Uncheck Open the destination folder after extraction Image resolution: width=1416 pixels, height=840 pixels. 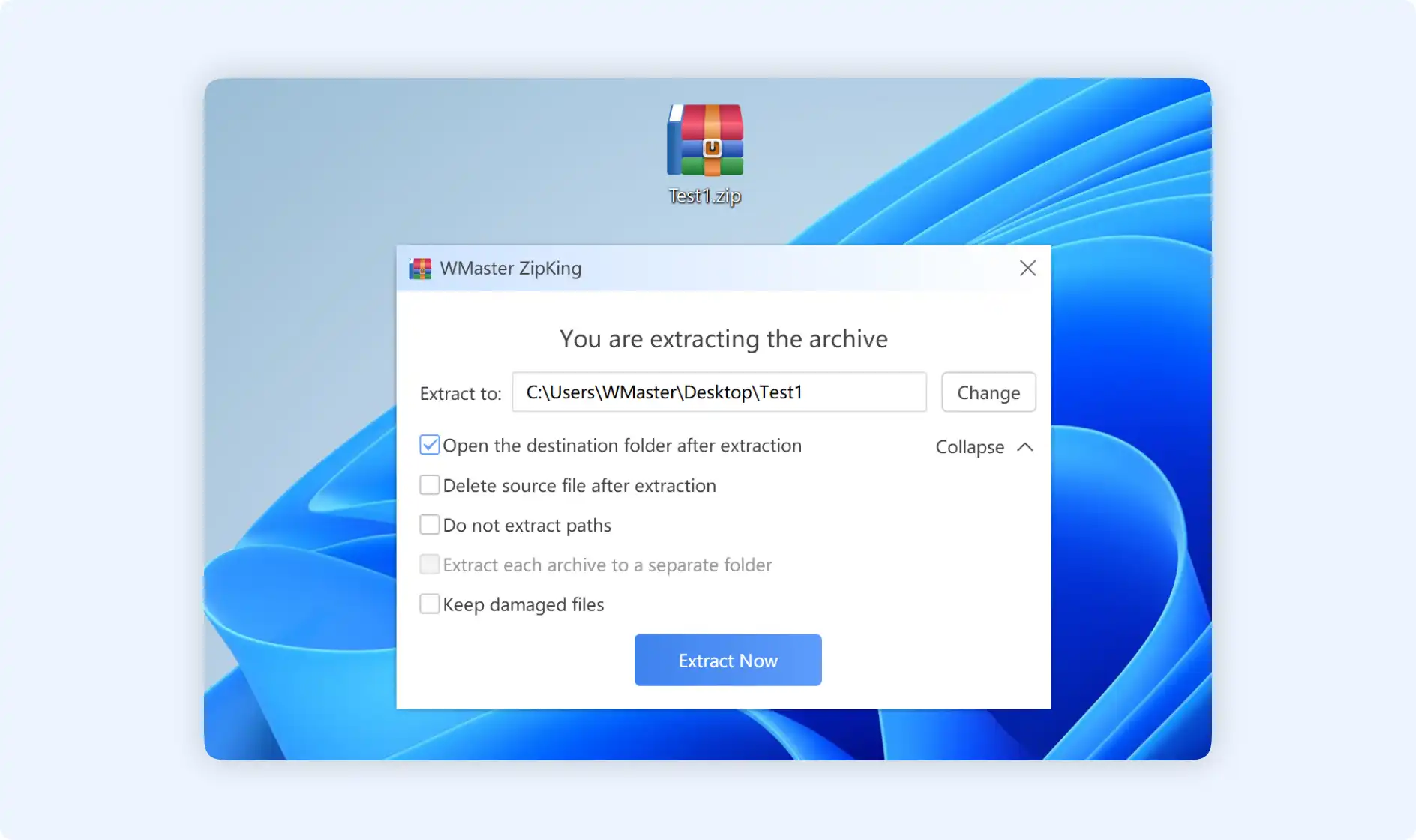[x=429, y=445]
